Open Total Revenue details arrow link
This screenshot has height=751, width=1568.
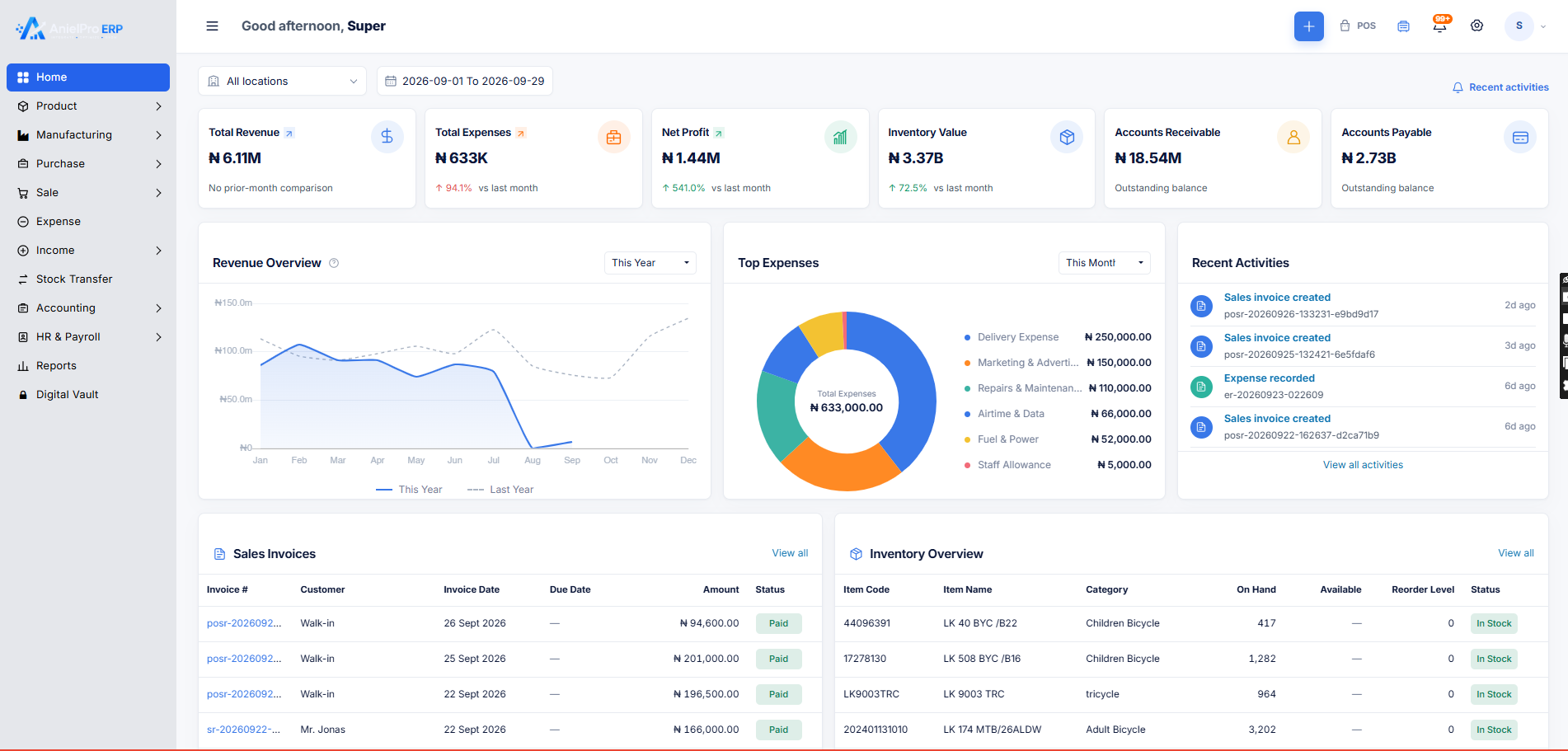tap(289, 134)
